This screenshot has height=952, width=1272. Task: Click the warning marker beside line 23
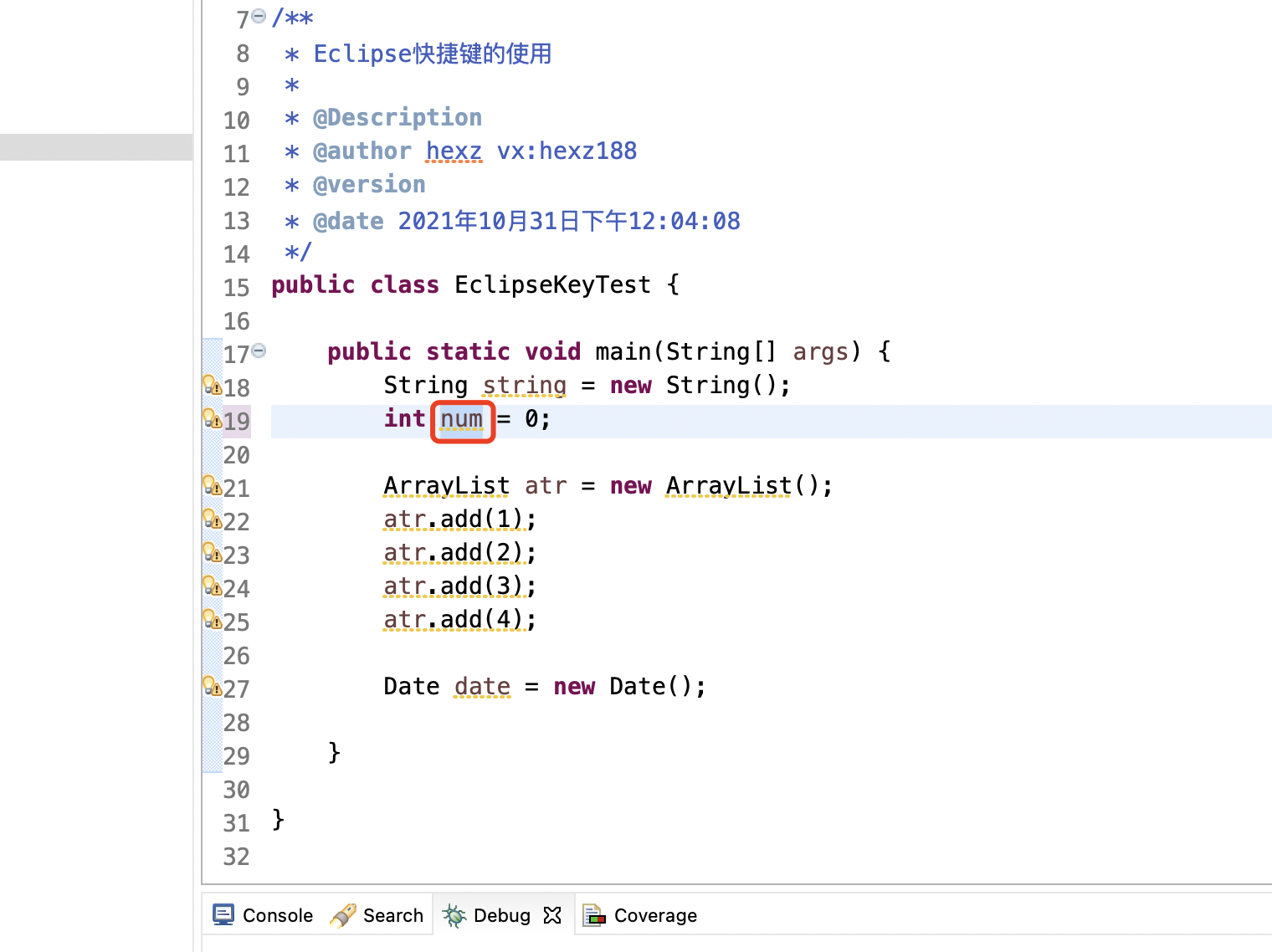pos(212,553)
